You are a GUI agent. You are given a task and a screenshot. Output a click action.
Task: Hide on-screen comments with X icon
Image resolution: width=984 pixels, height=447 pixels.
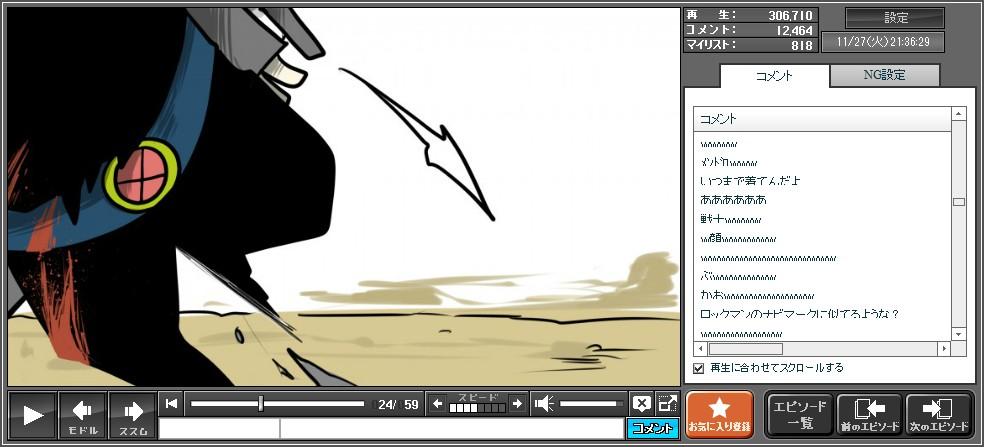(x=641, y=404)
